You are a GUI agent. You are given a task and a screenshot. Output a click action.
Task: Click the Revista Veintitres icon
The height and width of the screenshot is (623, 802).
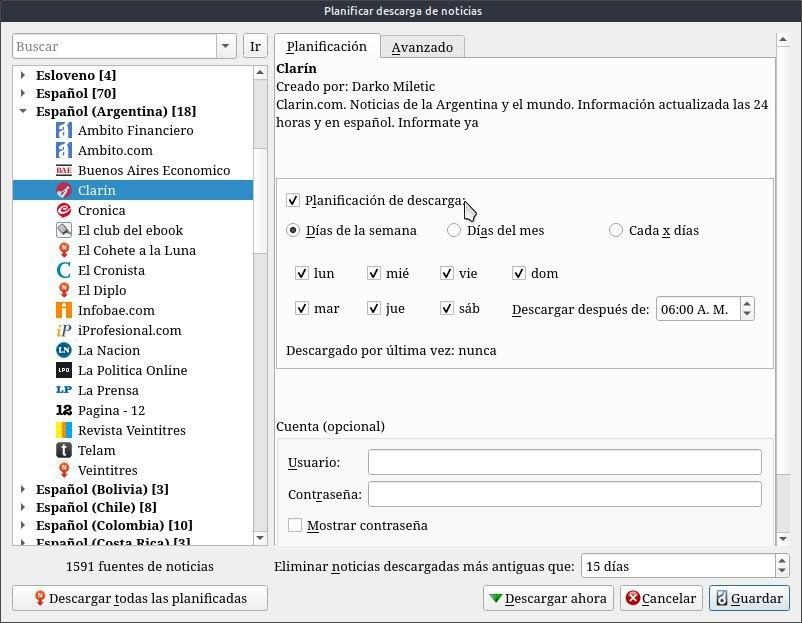[x=63, y=430]
